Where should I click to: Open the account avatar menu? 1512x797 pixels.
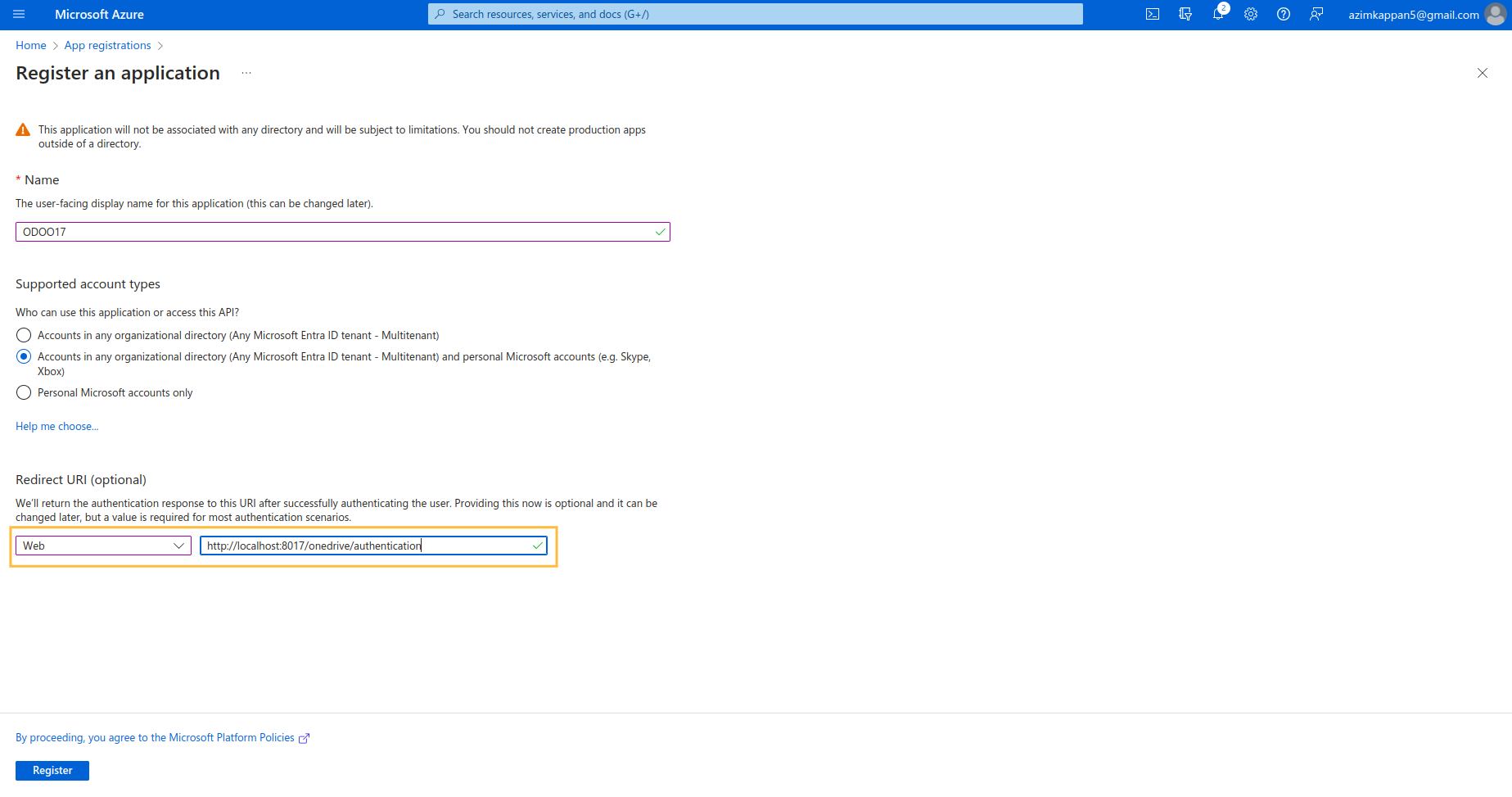click(x=1495, y=15)
